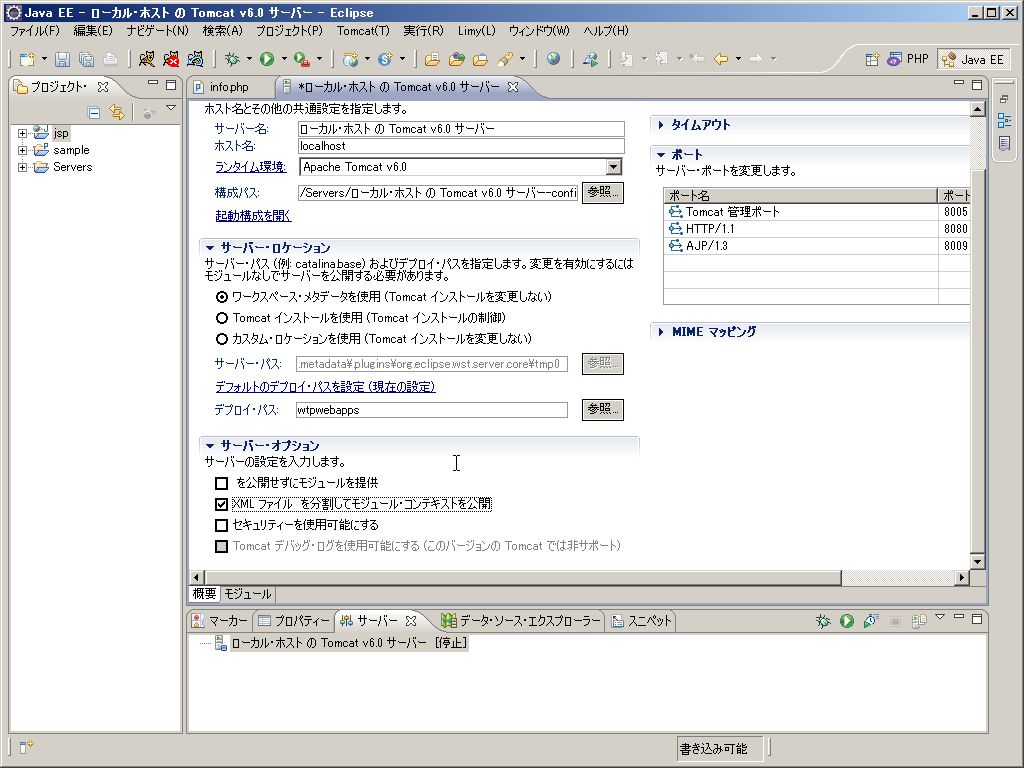Start server in profile mode in Servers view
Viewport: 1024px width, 768px height.
pyautogui.click(x=871, y=621)
